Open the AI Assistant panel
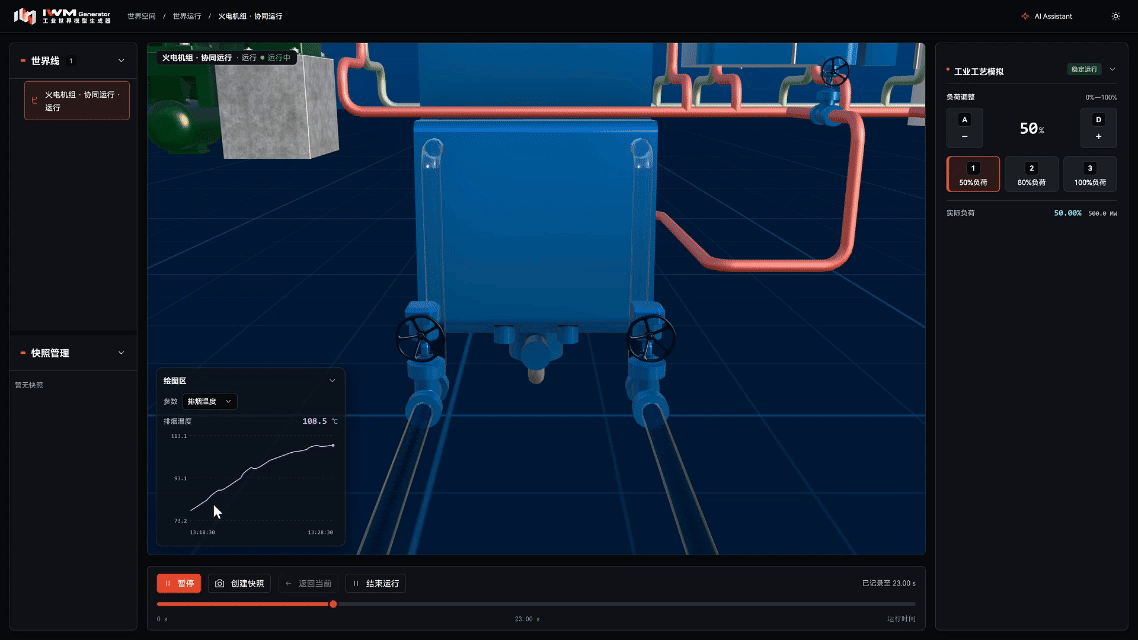The width and height of the screenshot is (1138, 640). pos(1047,16)
